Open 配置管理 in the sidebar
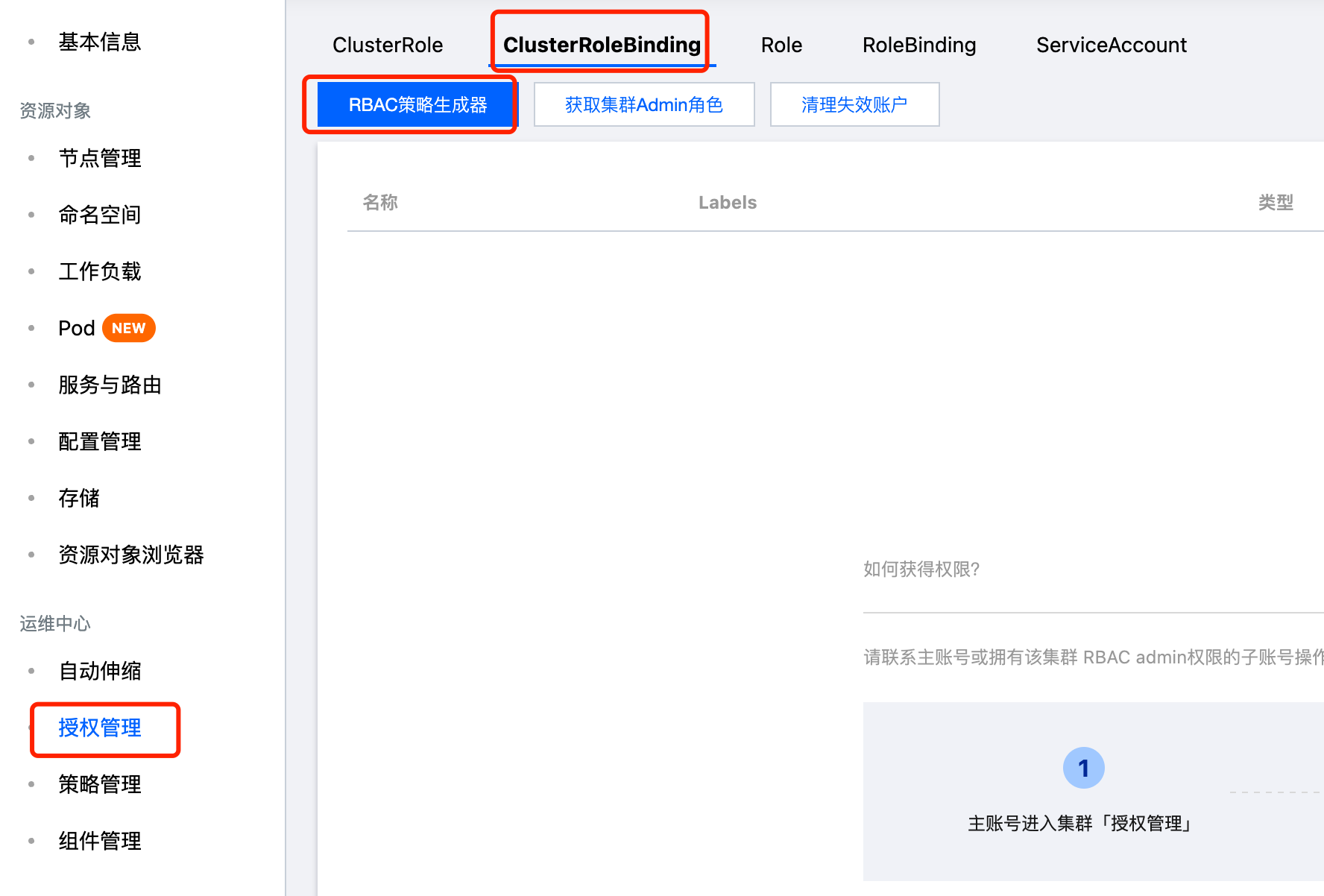The width and height of the screenshot is (1324, 896). click(100, 442)
